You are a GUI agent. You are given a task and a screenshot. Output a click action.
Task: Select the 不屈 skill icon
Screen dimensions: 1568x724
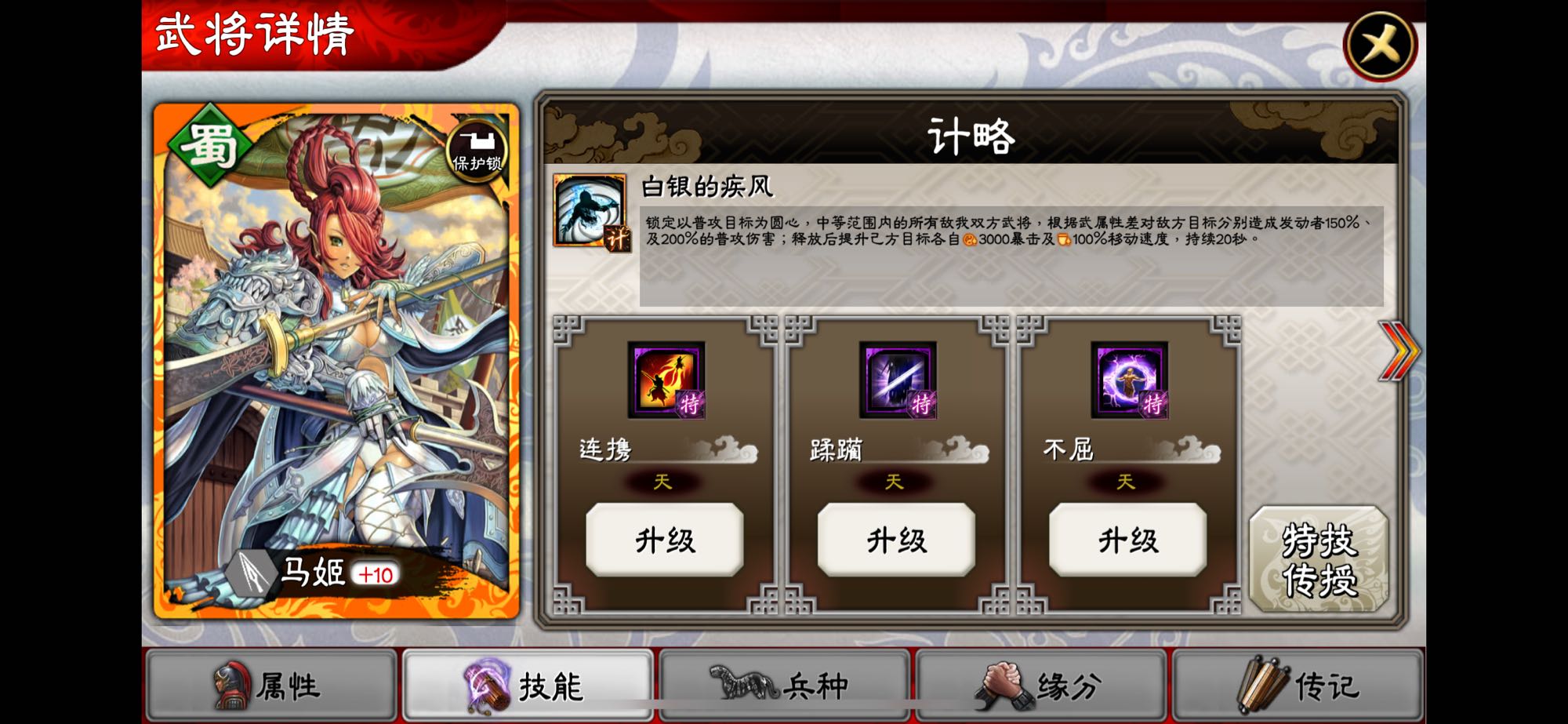(x=1130, y=380)
